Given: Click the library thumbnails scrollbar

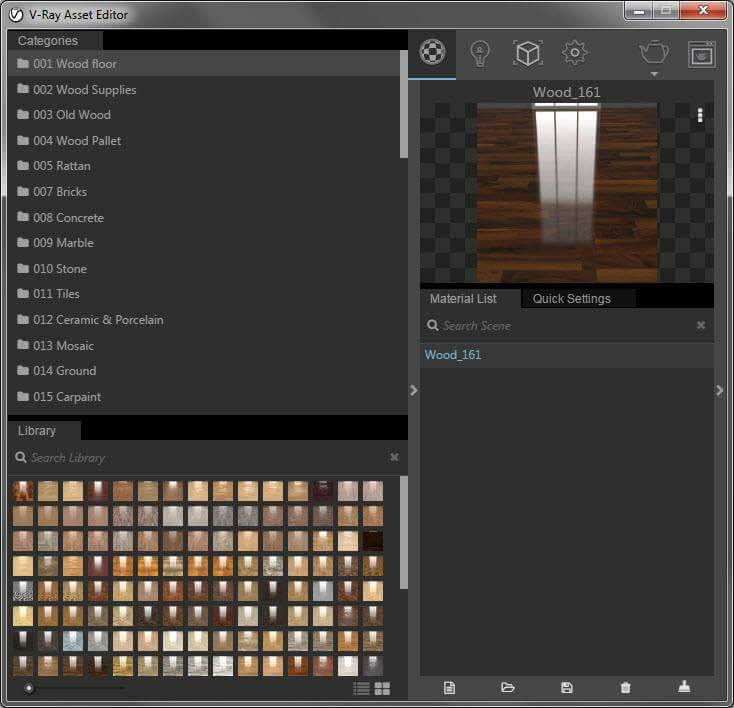Looking at the screenshot, I should coord(404,532).
